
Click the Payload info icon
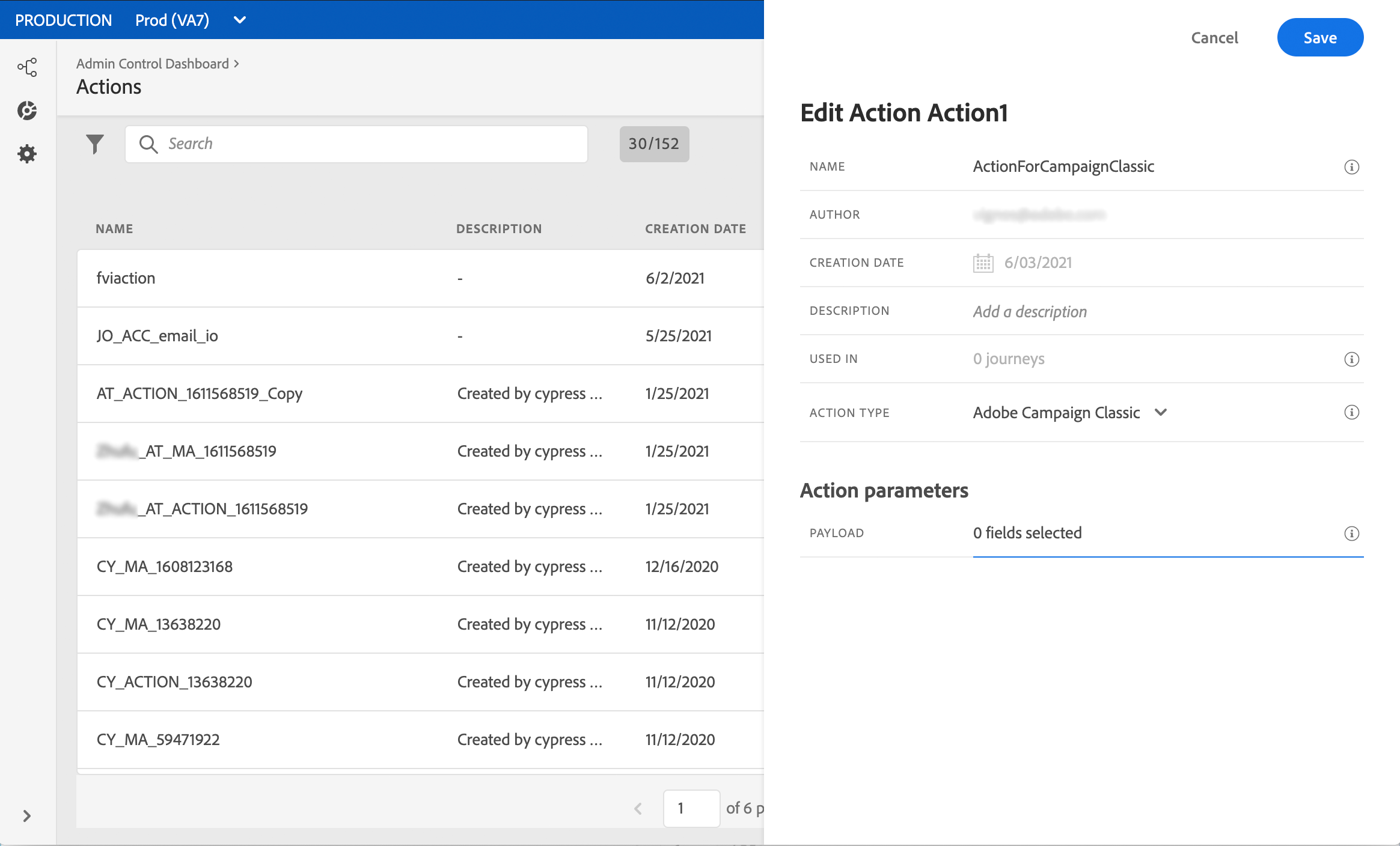point(1351,534)
